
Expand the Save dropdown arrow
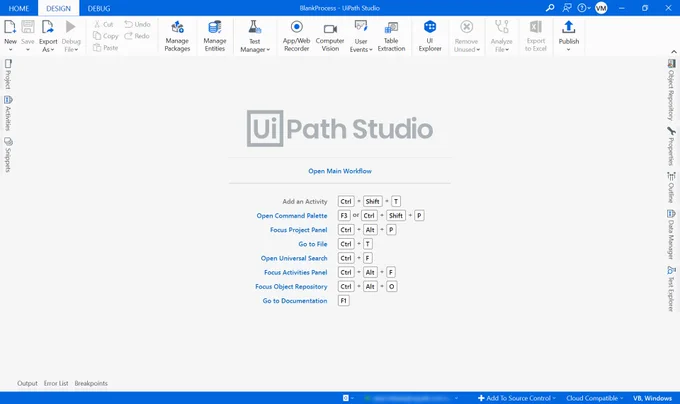(28, 49)
